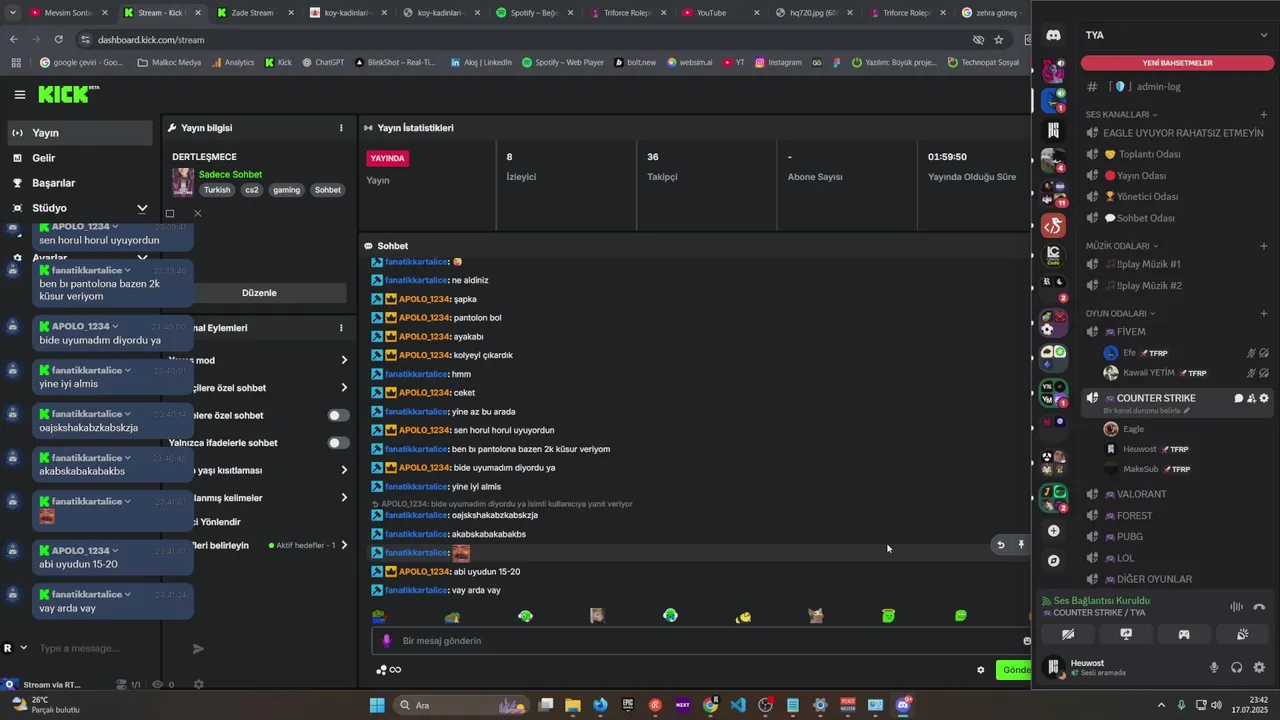Expand the slow mode row chevron

pyautogui.click(x=344, y=360)
